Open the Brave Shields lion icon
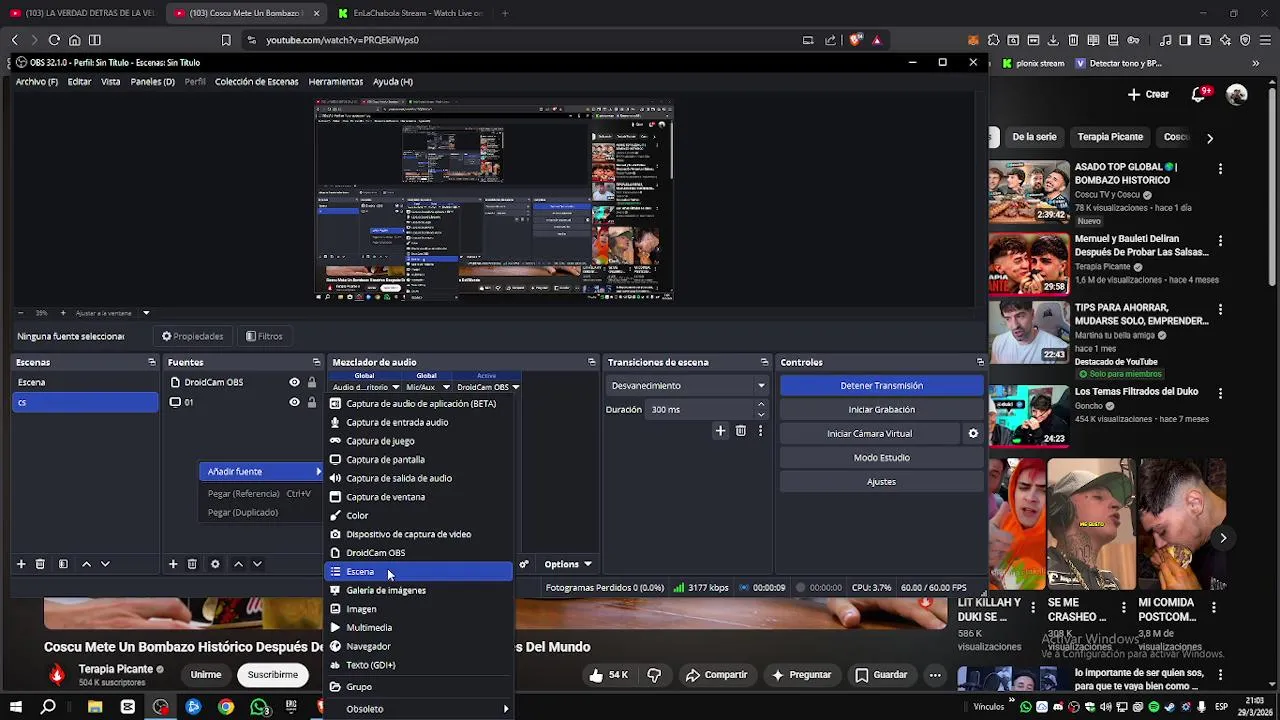The width and height of the screenshot is (1280, 720). 856,40
